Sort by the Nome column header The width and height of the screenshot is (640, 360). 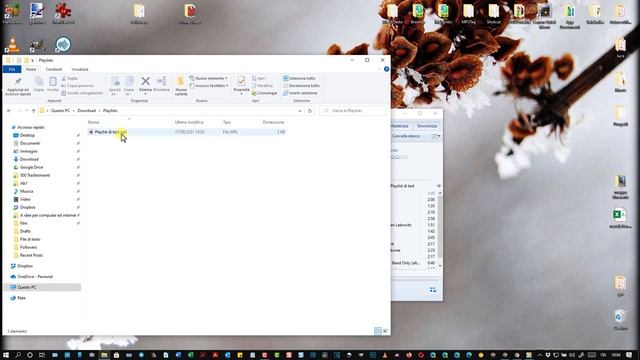click(x=93, y=122)
